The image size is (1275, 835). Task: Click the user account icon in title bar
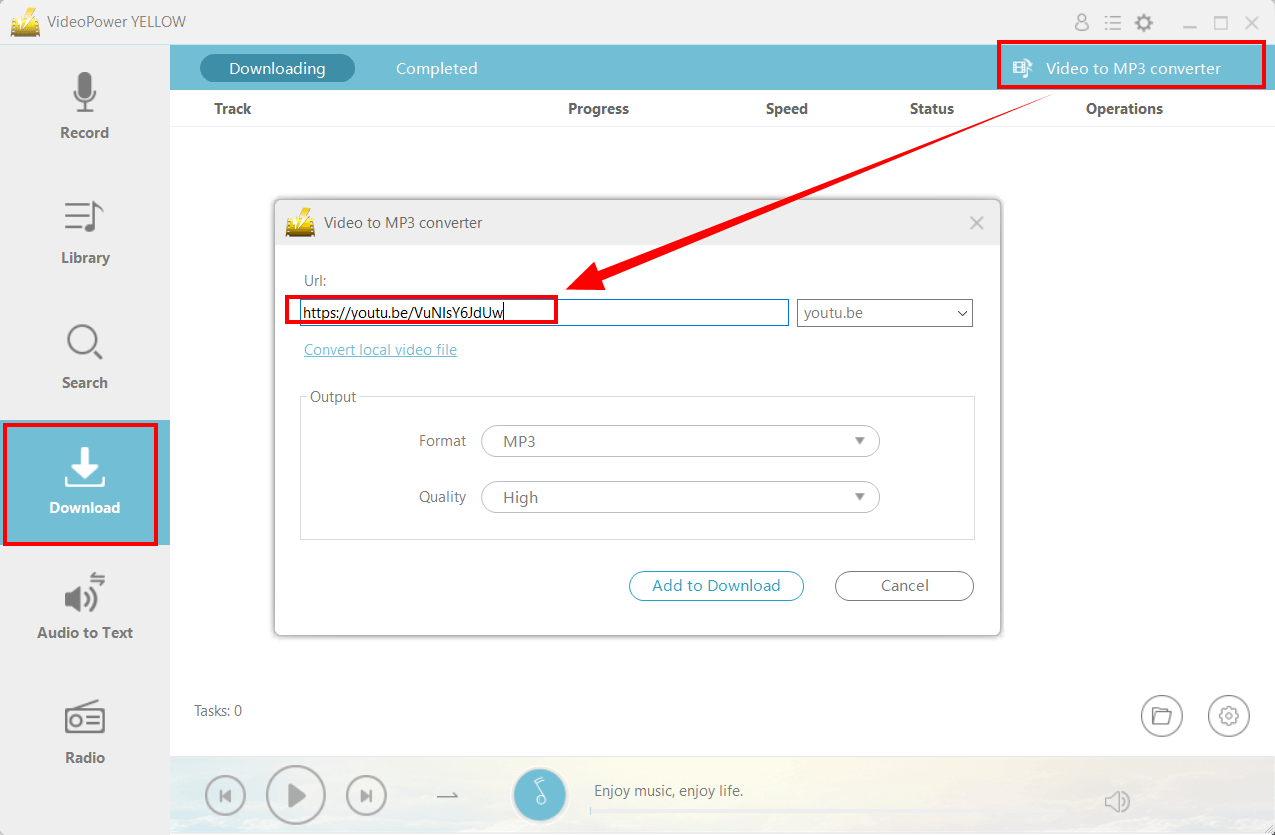(x=1081, y=22)
